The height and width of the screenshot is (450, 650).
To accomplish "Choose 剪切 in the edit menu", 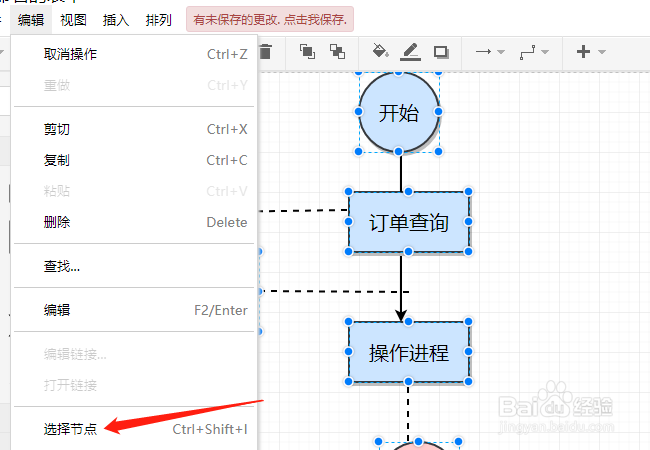I will (x=134, y=129).
